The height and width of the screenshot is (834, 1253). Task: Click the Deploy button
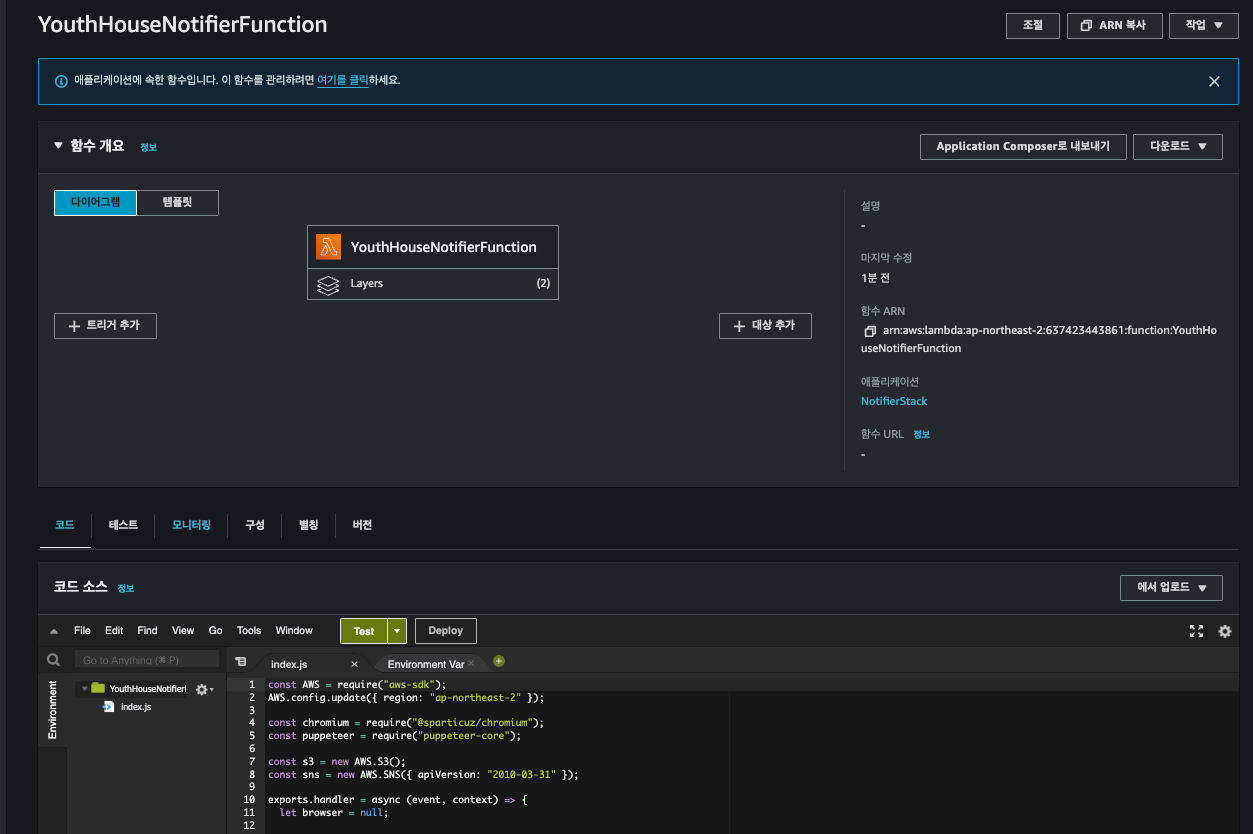coord(446,631)
